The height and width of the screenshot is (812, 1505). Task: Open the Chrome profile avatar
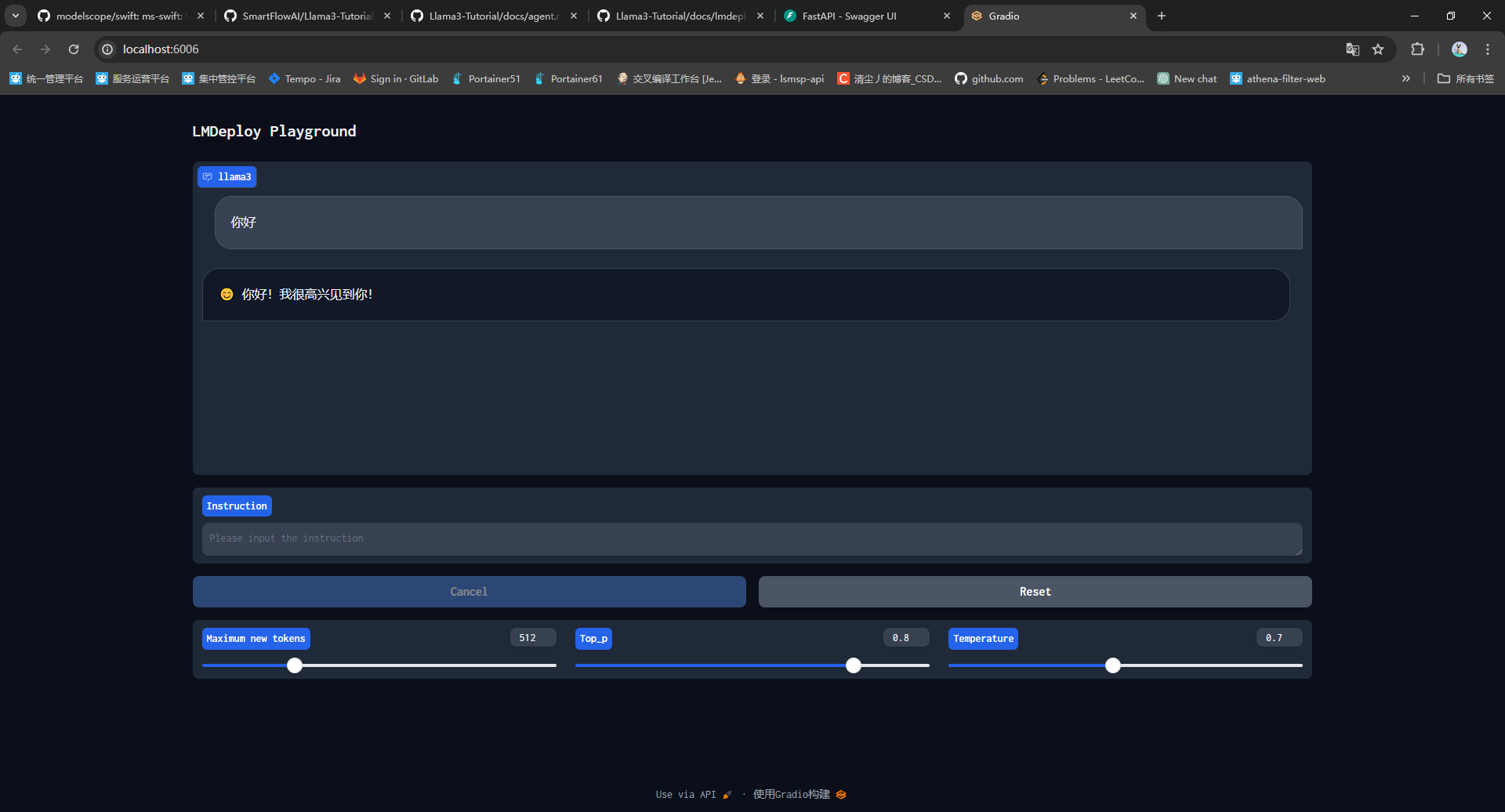click(1460, 49)
